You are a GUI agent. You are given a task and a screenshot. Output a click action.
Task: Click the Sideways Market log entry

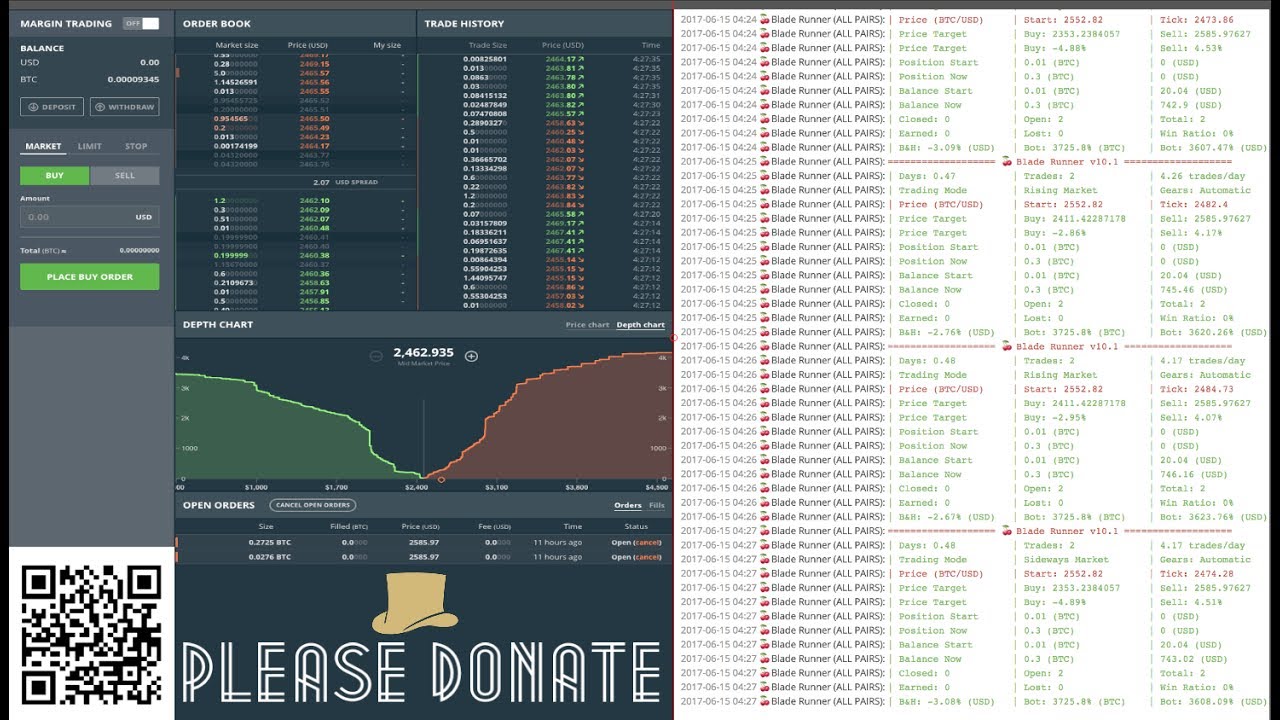point(1066,560)
